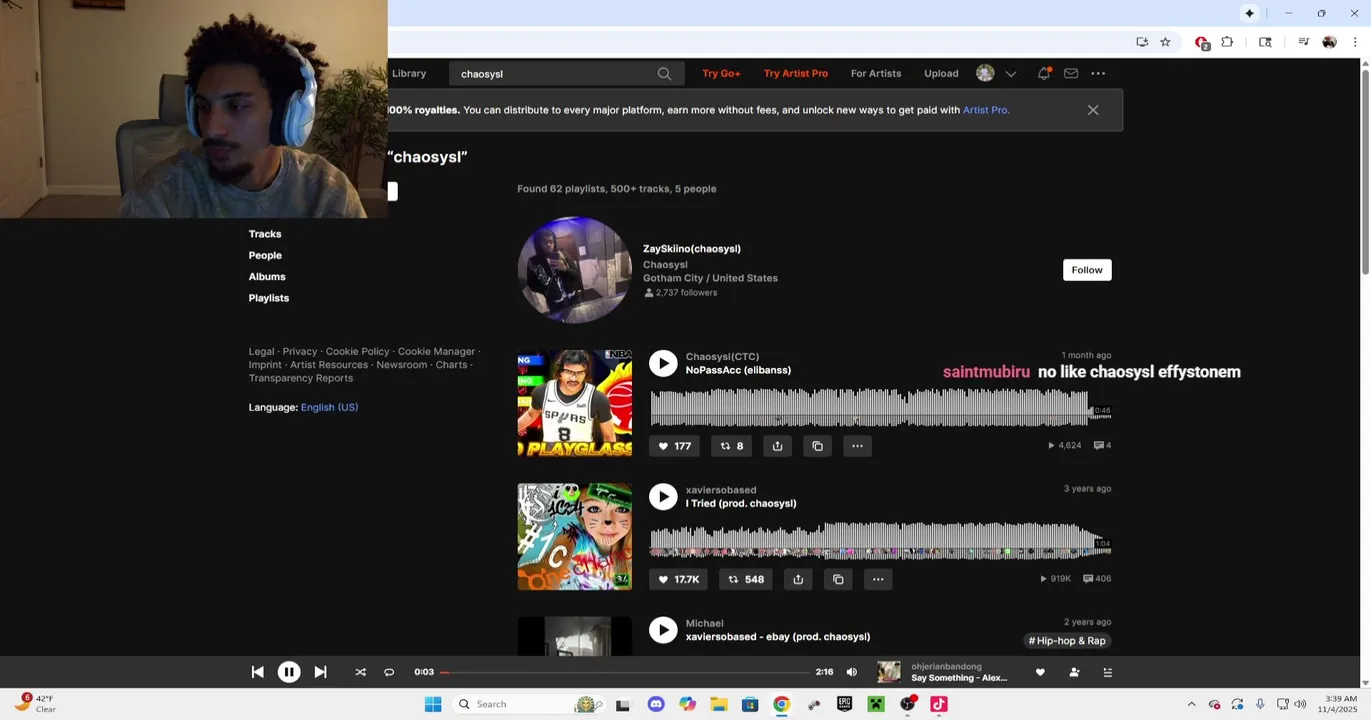Open I Tried track artwork

click(575, 536)
